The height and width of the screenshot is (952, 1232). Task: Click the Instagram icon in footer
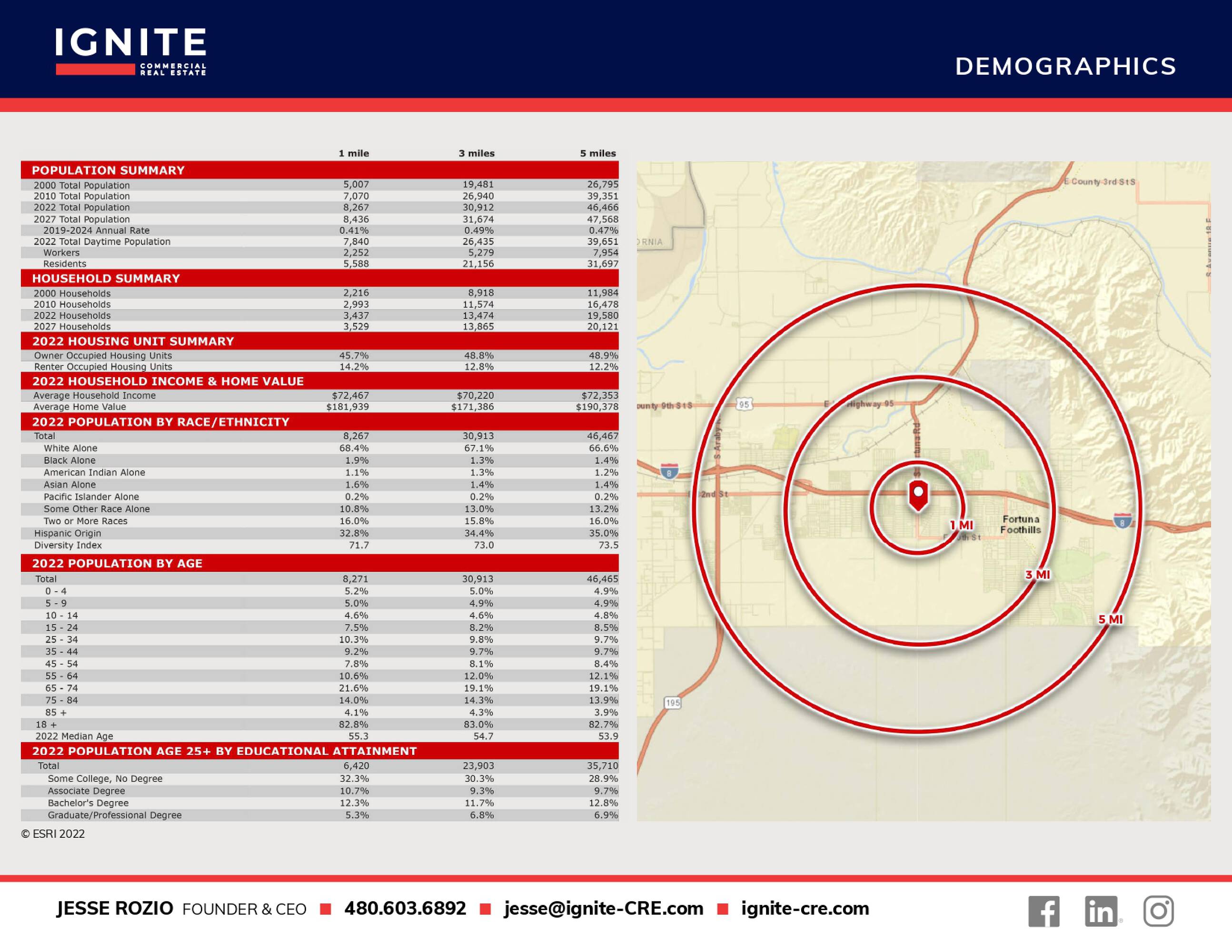[x=1159, y=911]
